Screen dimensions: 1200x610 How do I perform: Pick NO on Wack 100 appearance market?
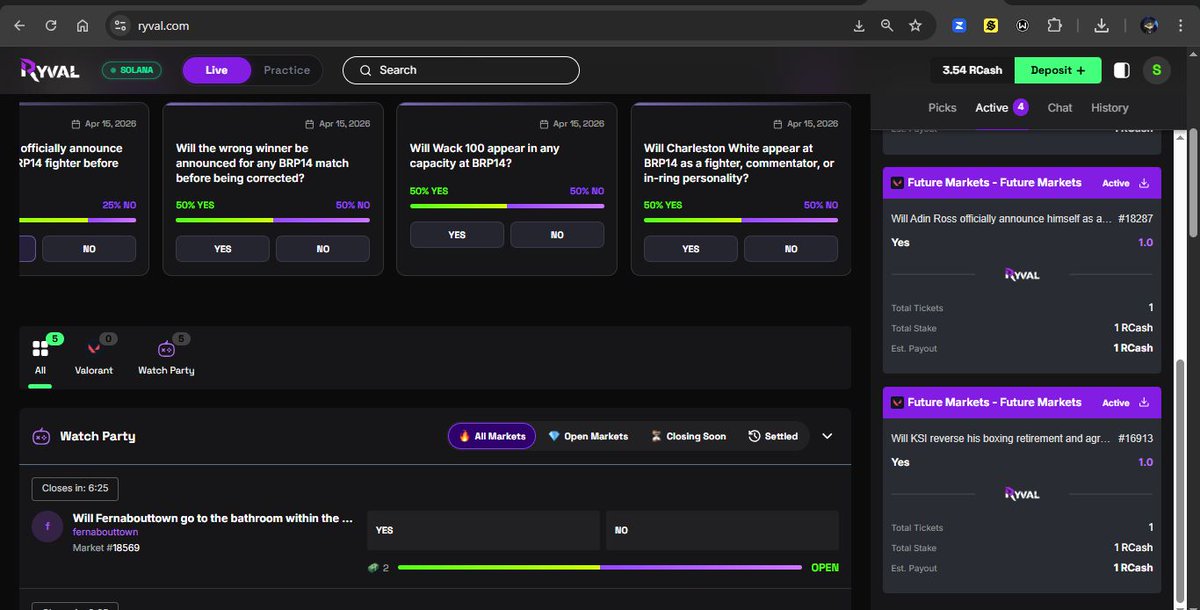coord(557,235)
